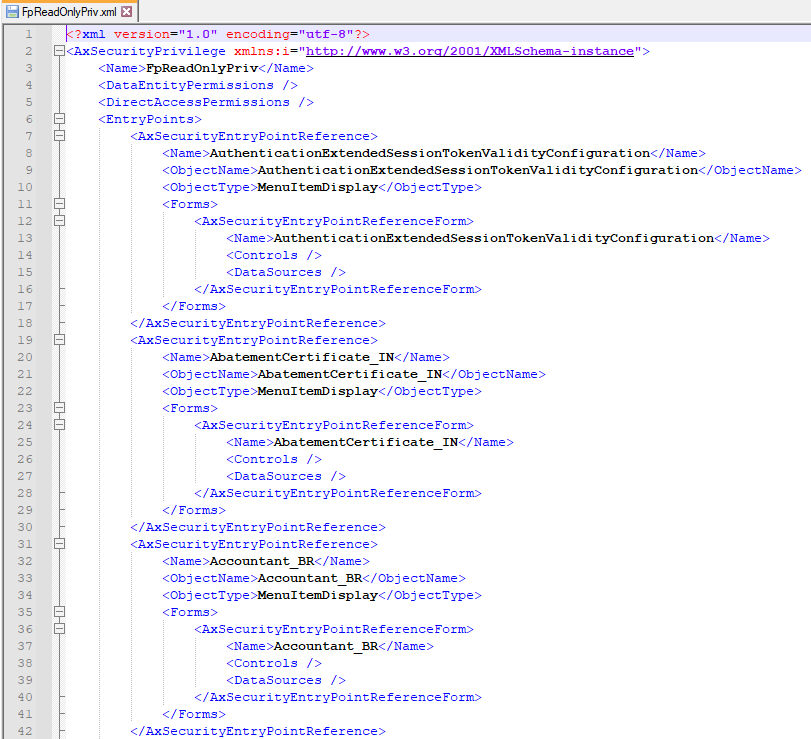
Task: Click line number 42 in margin
Action: pos(25,731)
